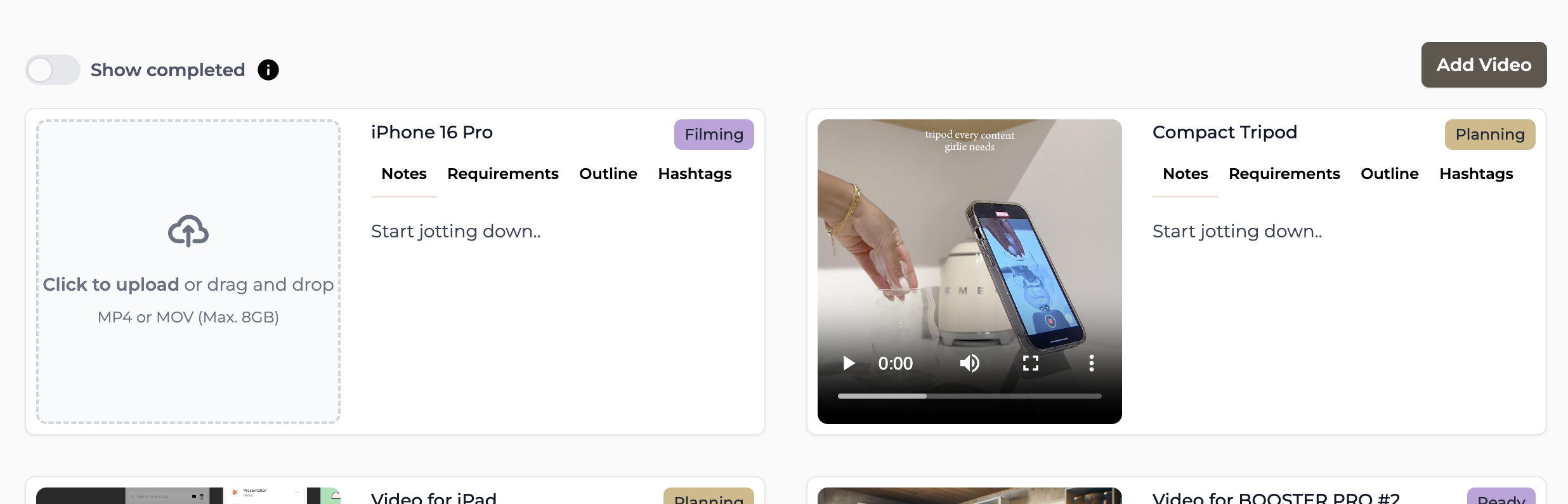1568x504 pixels.
Task: Click the 'MP4 or MOV (Max. 8GB)' text
Action: tap(188, 317)
